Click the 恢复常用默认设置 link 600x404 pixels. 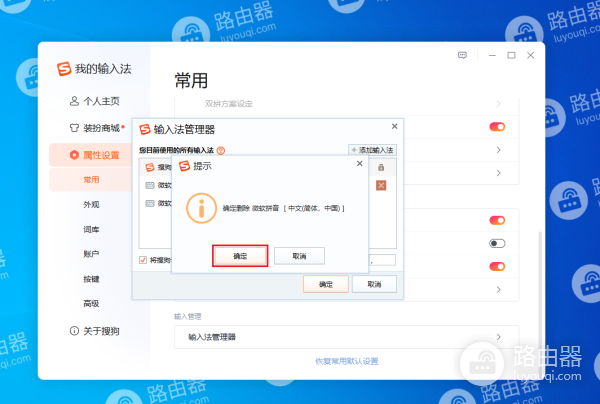347,360
